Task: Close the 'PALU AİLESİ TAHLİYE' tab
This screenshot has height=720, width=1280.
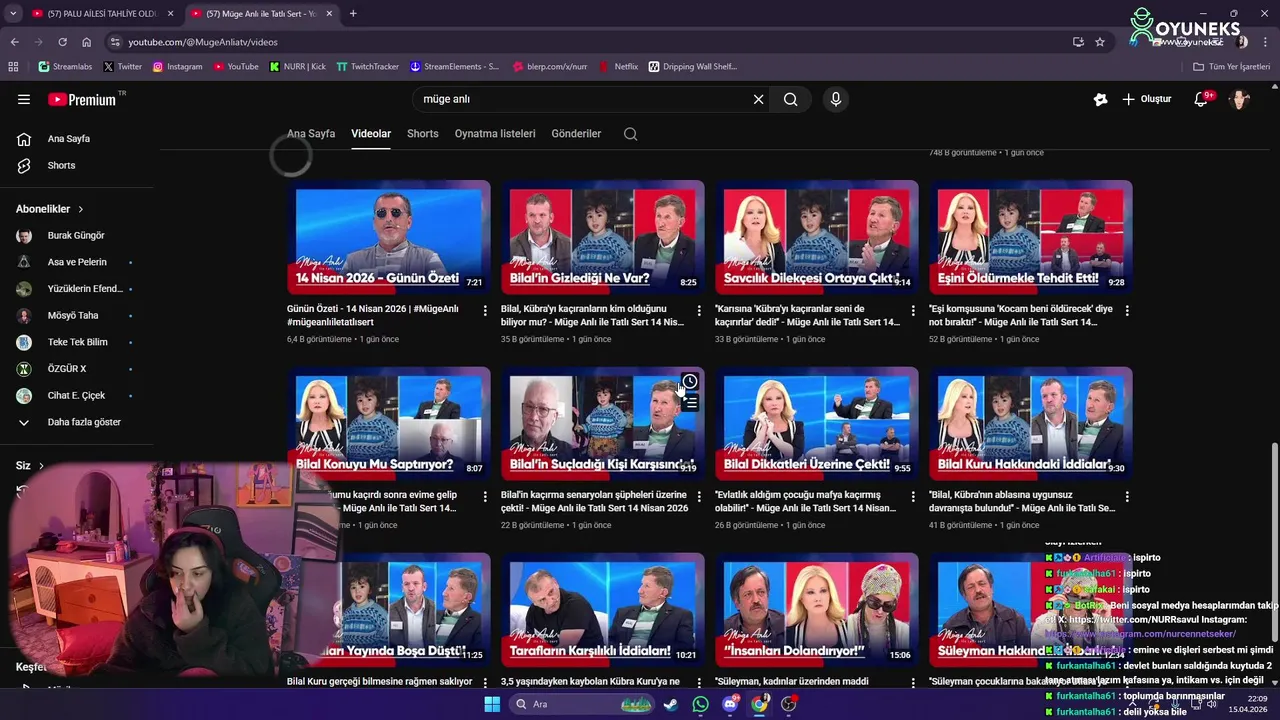Action: point(171,14)
